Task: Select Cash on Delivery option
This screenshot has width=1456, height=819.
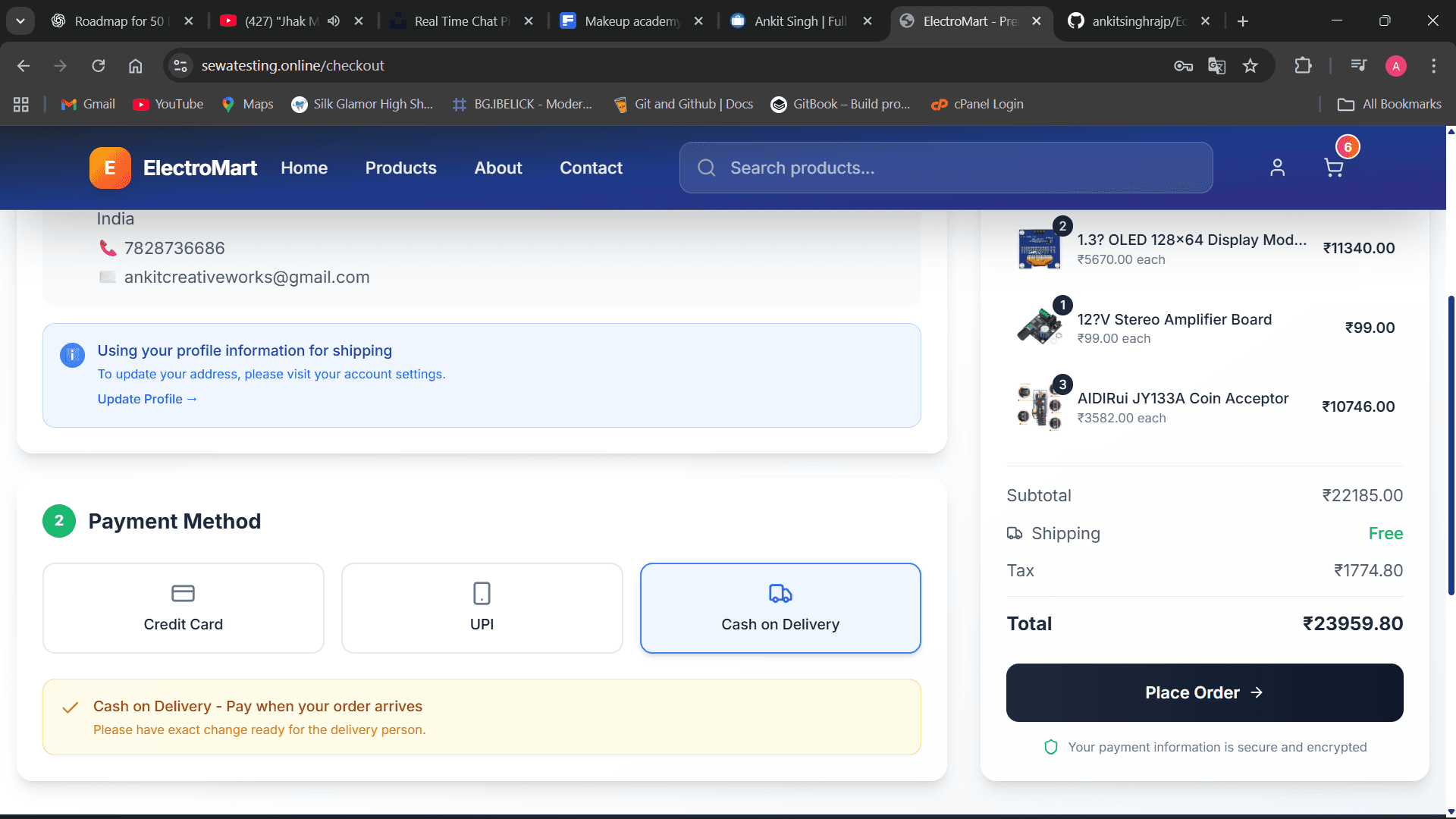Action: pyautogui.click(x=780, y=608)
